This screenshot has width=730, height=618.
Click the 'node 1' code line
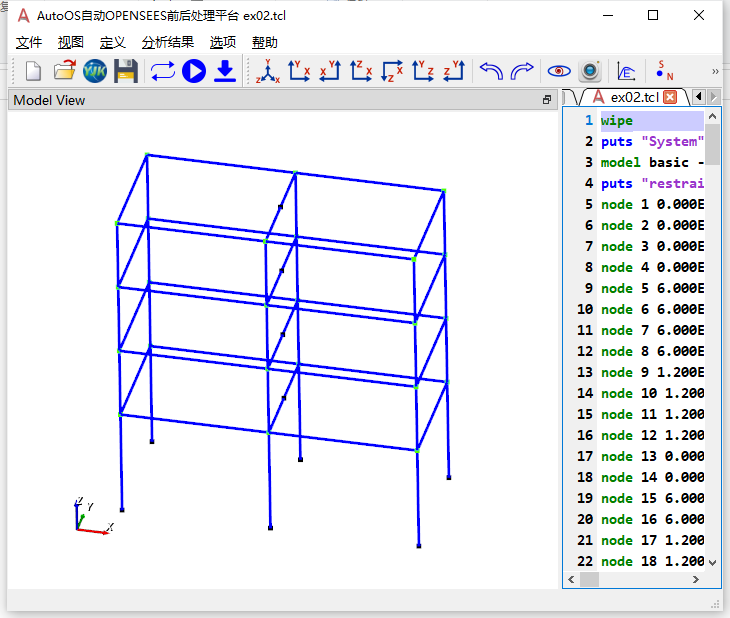coord(652,204)
